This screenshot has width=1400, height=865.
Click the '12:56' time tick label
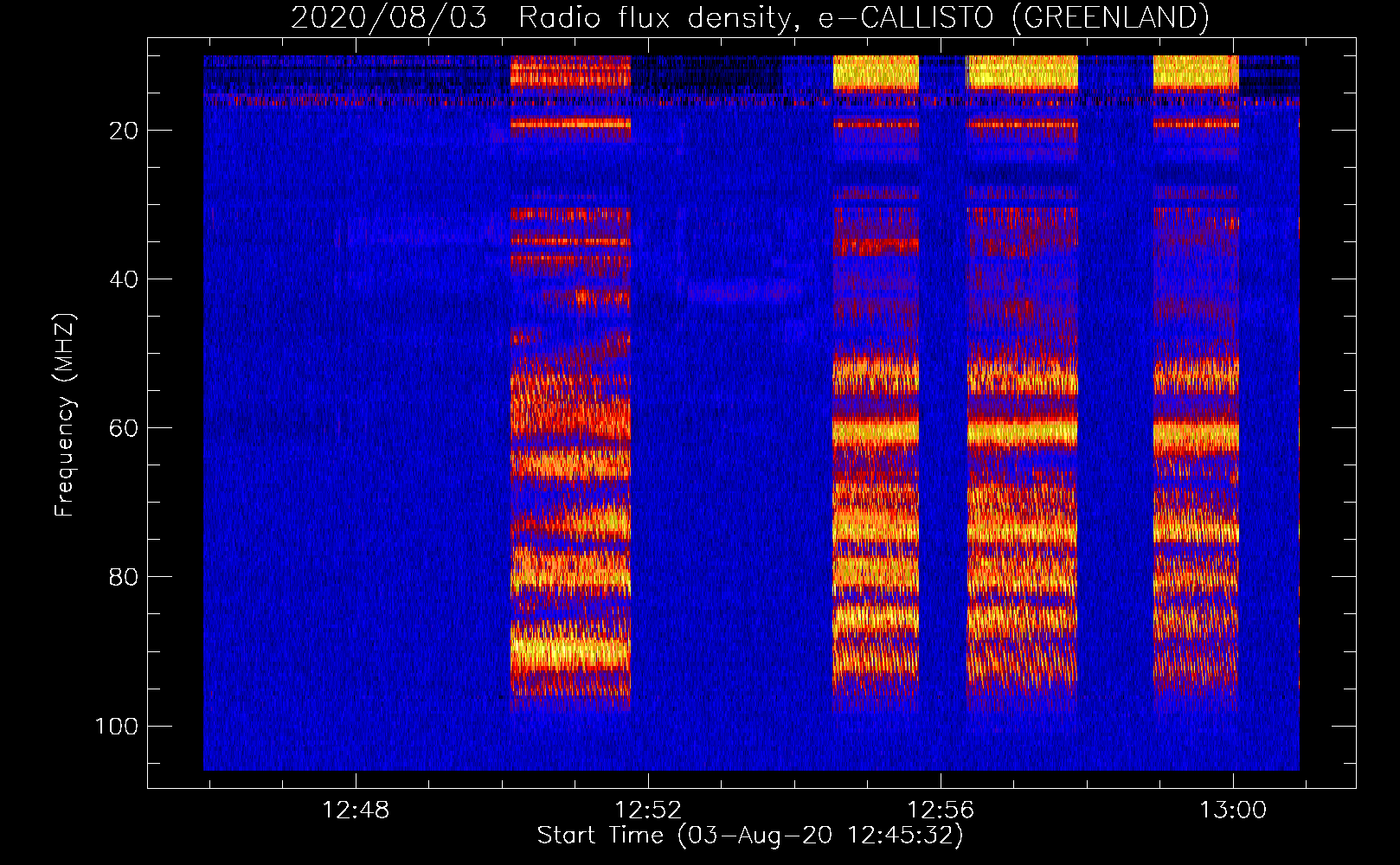click(x=941, y=811)
